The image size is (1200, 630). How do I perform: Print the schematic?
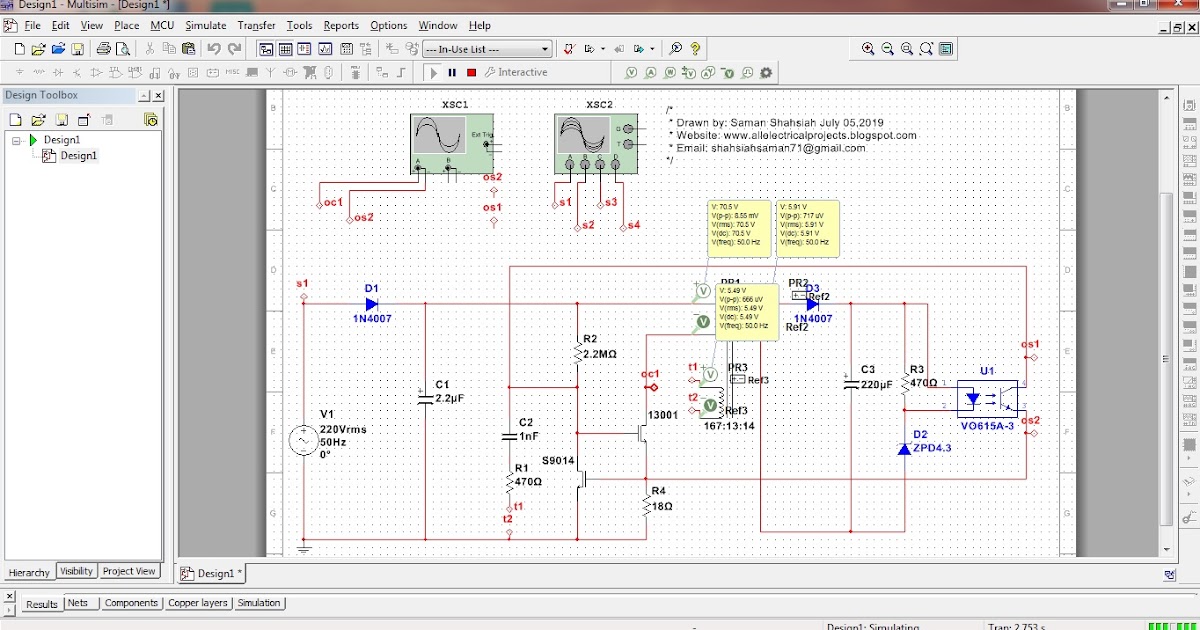pos(105,48)
